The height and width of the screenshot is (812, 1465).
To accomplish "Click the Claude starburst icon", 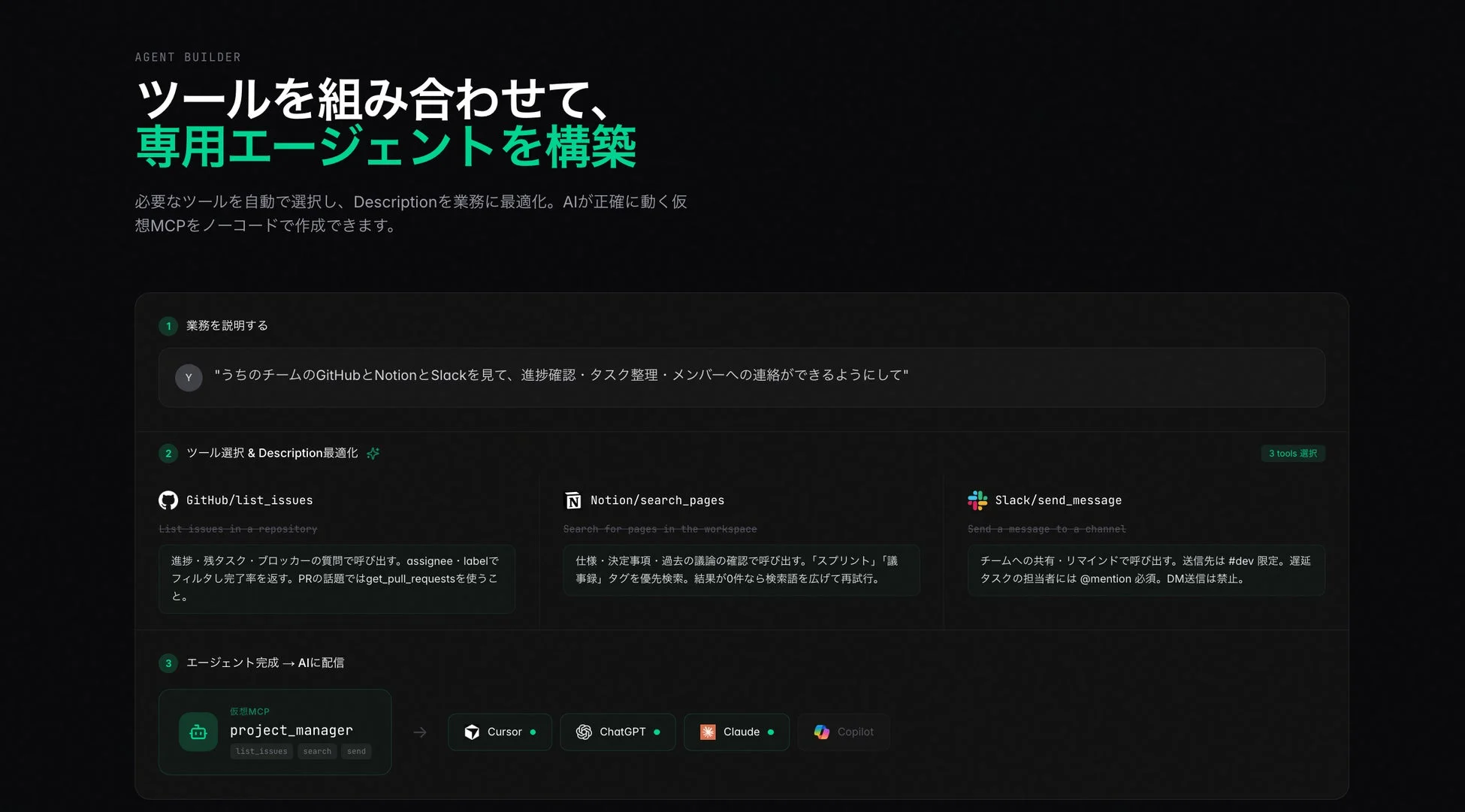I will point(707,732).
